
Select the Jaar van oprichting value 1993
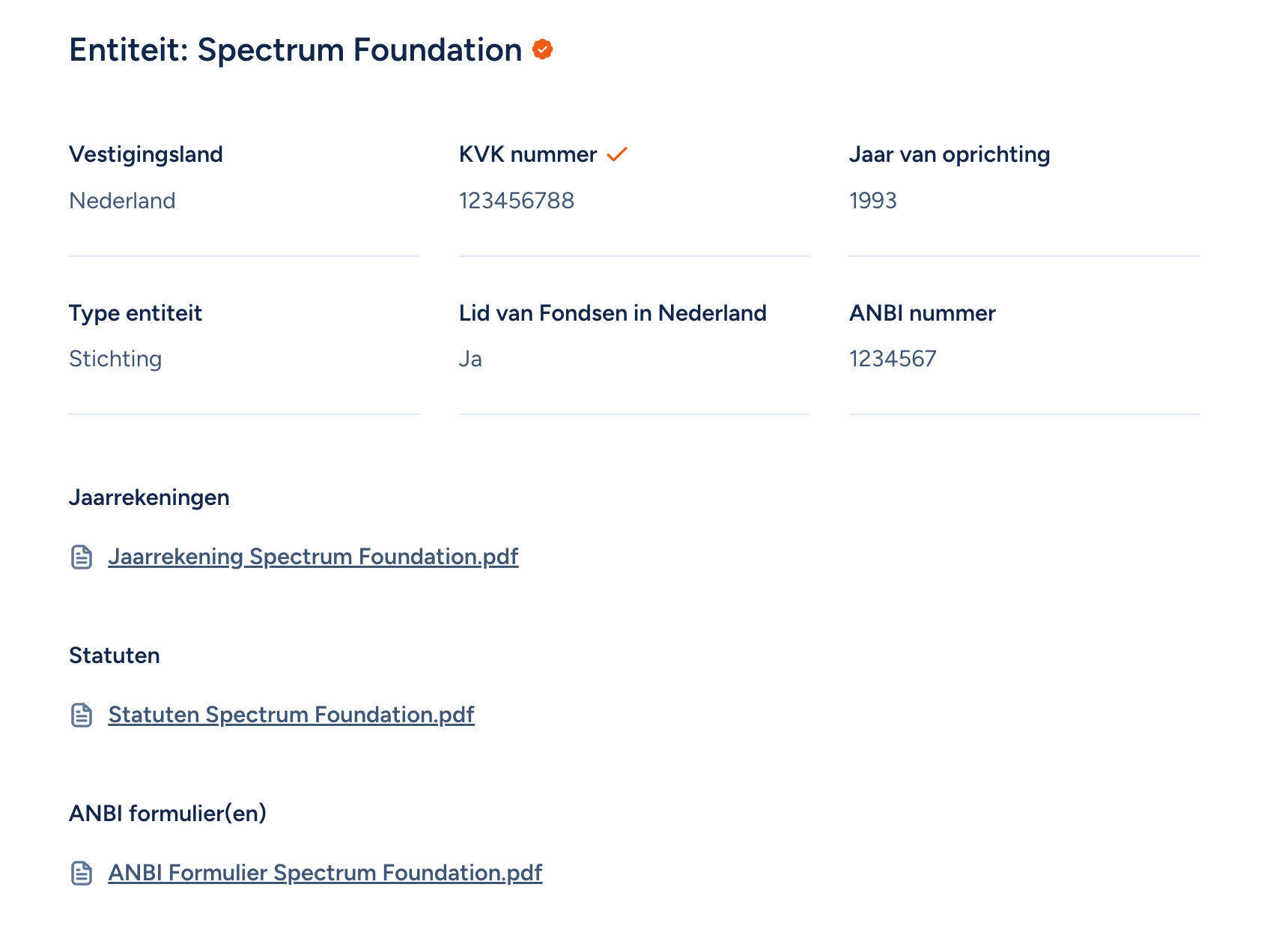click(873, 200)
